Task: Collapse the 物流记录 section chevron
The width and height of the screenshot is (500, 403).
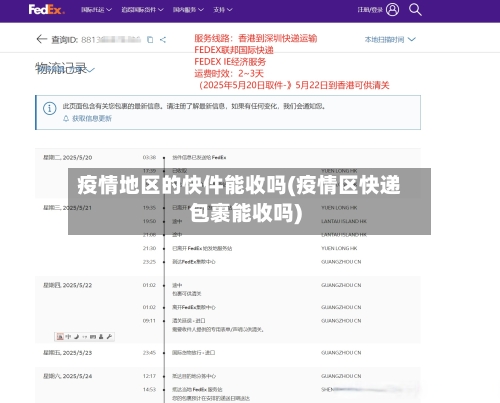Action: point(90,69)
